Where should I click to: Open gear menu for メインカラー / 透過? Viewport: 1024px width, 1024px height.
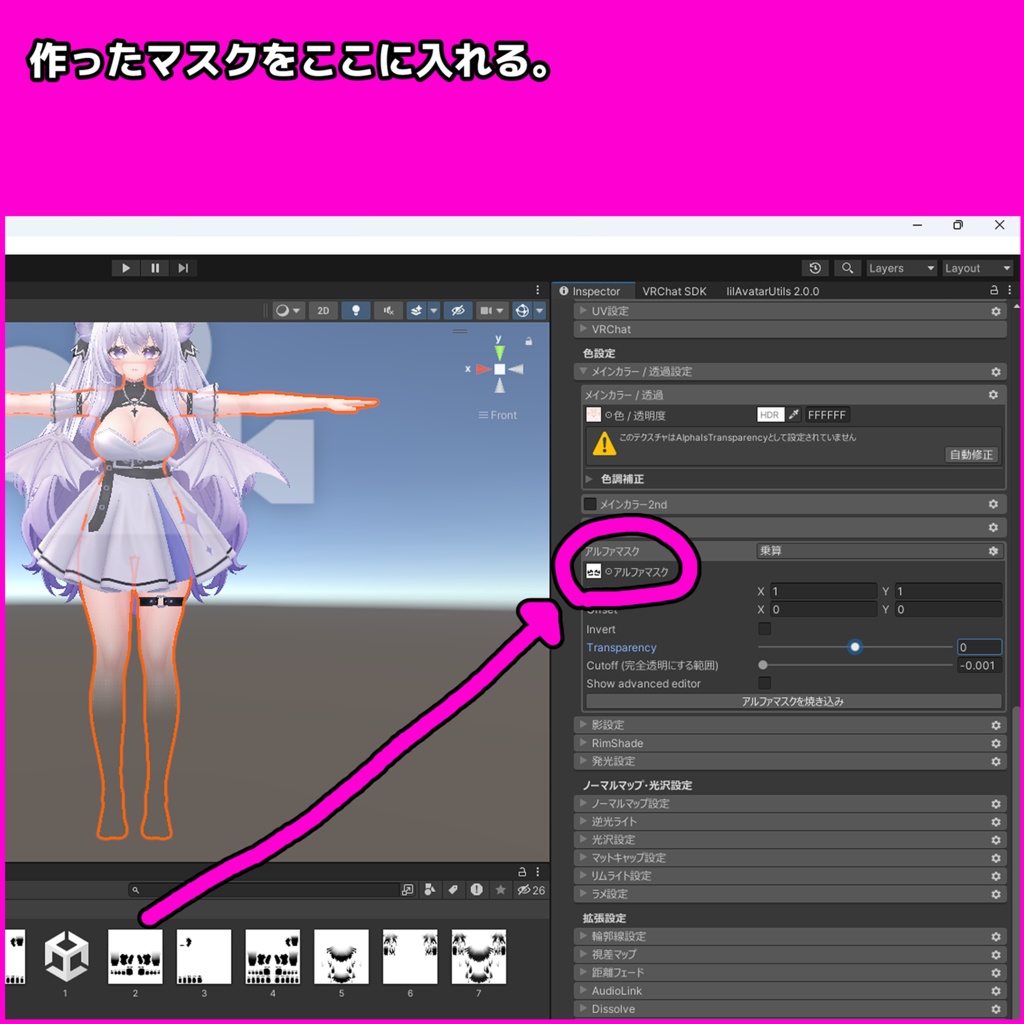point(993,395)
